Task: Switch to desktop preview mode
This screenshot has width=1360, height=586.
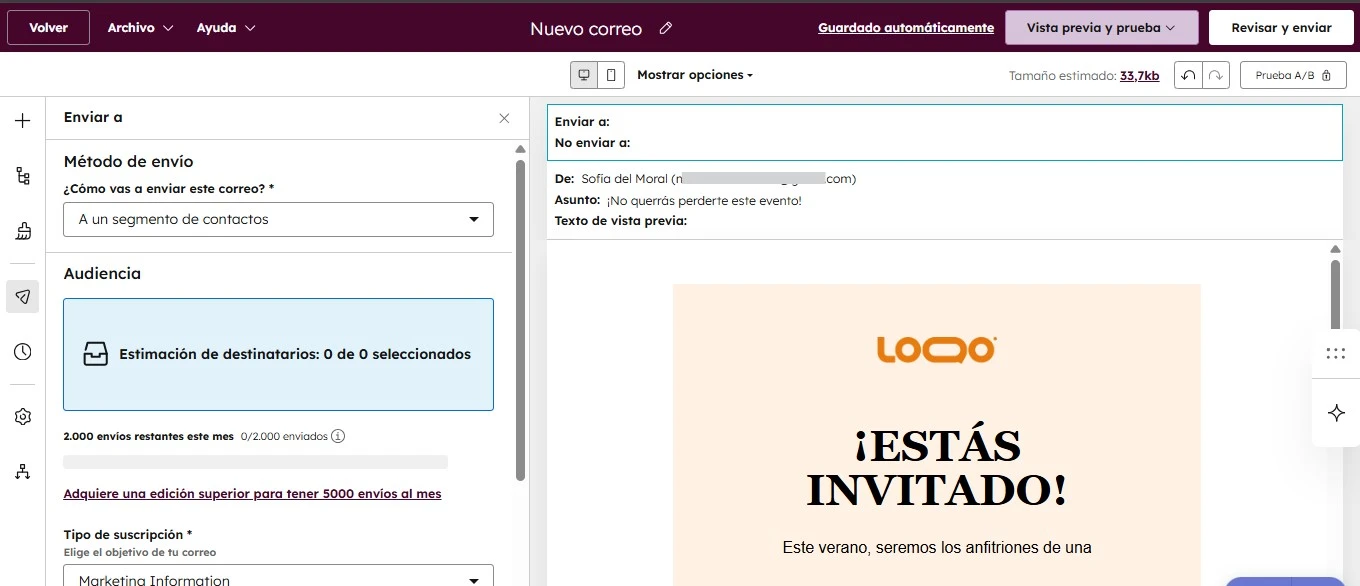Action: tap(583, 74)
